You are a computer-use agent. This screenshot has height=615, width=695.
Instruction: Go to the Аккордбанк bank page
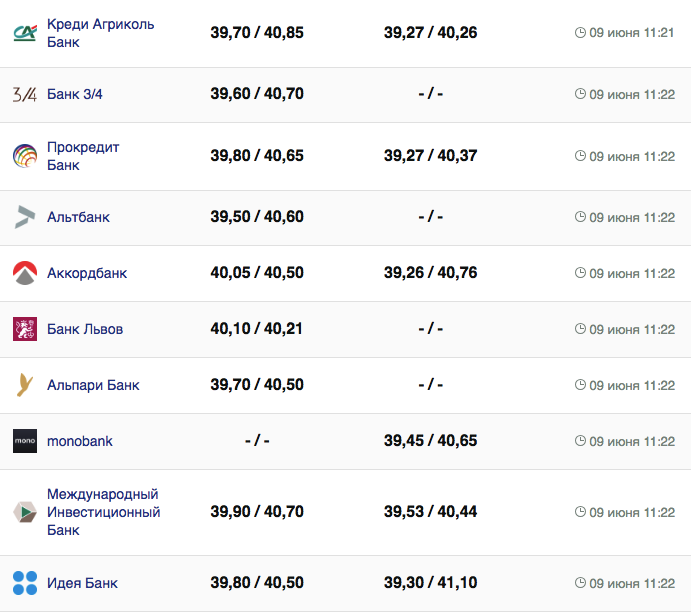(87, 273)
